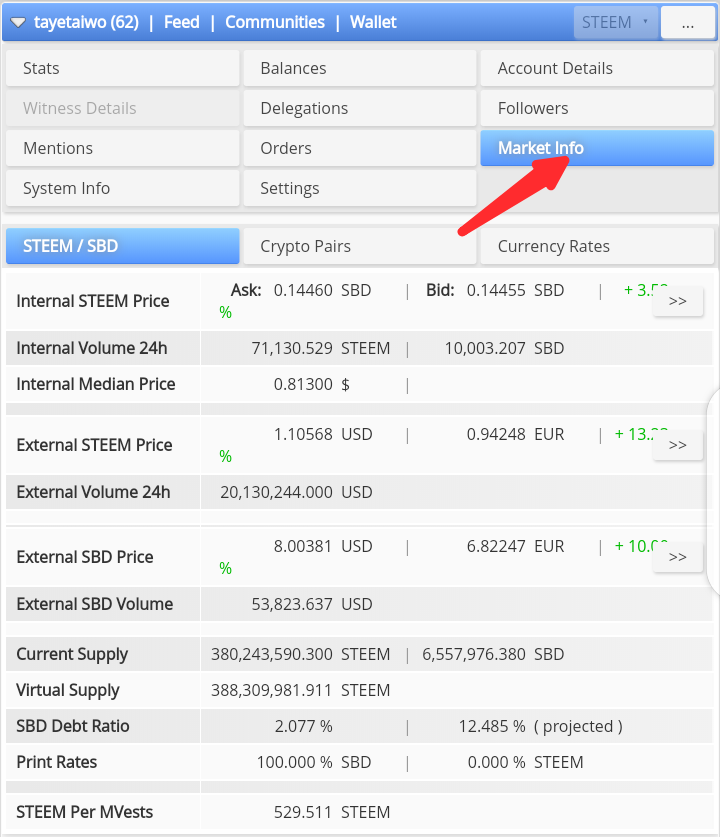Click the Print Rates 100.000 % SBD value
The width and height of the screenshot is (720, 837).
point(314,762)
